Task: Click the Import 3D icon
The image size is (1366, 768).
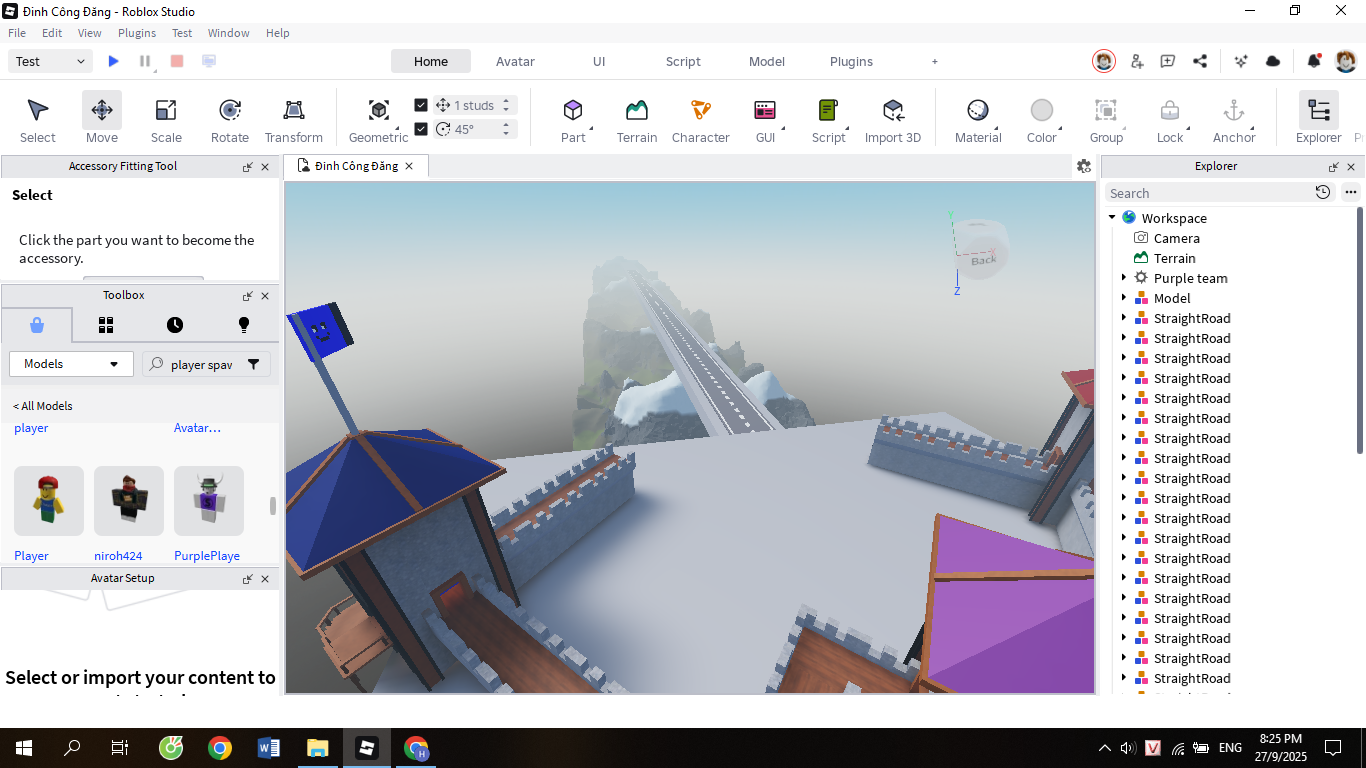Action: pos(892,118)
